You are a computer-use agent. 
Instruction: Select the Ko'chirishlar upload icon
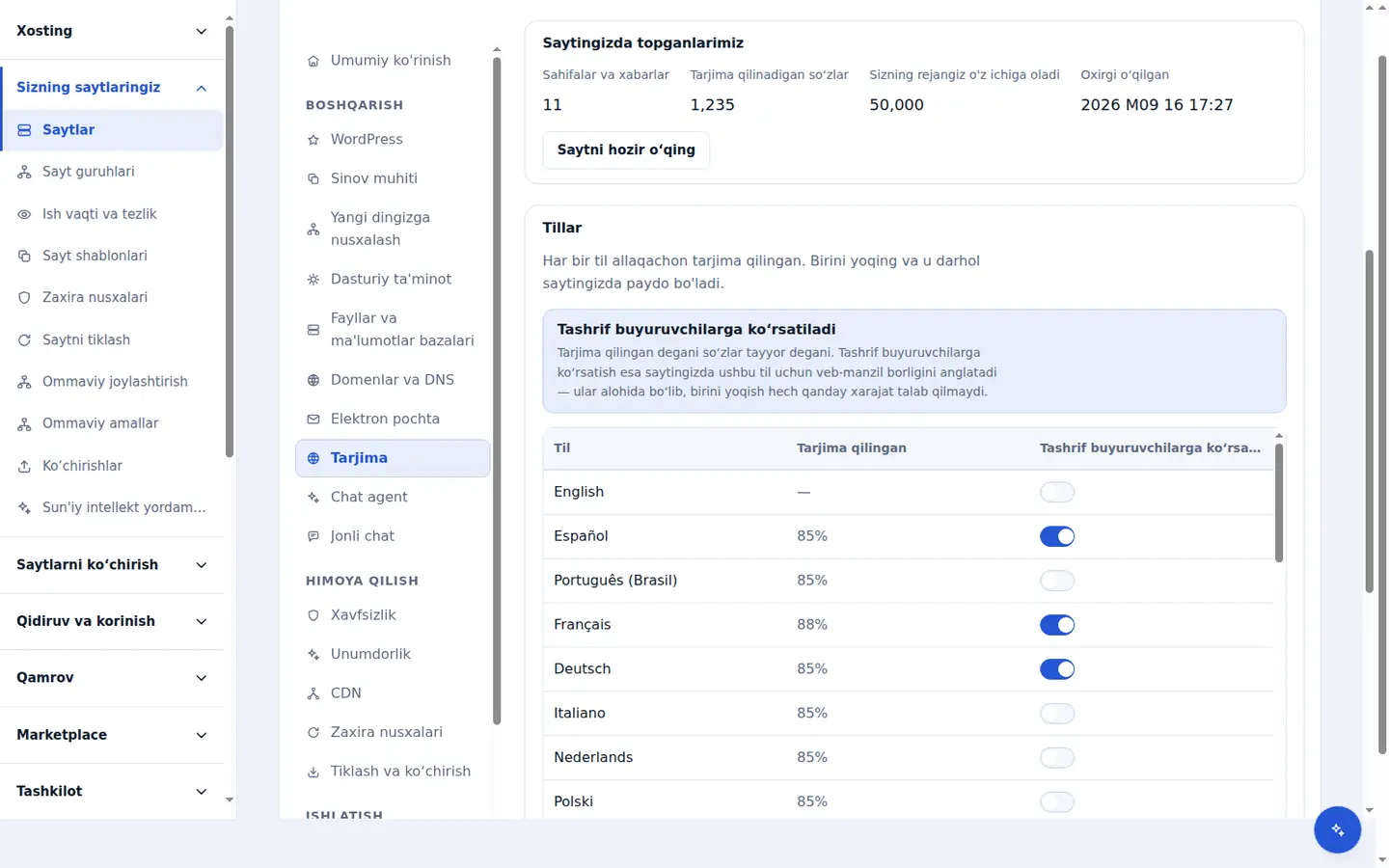pyautogui.click(x=24, y=466)
